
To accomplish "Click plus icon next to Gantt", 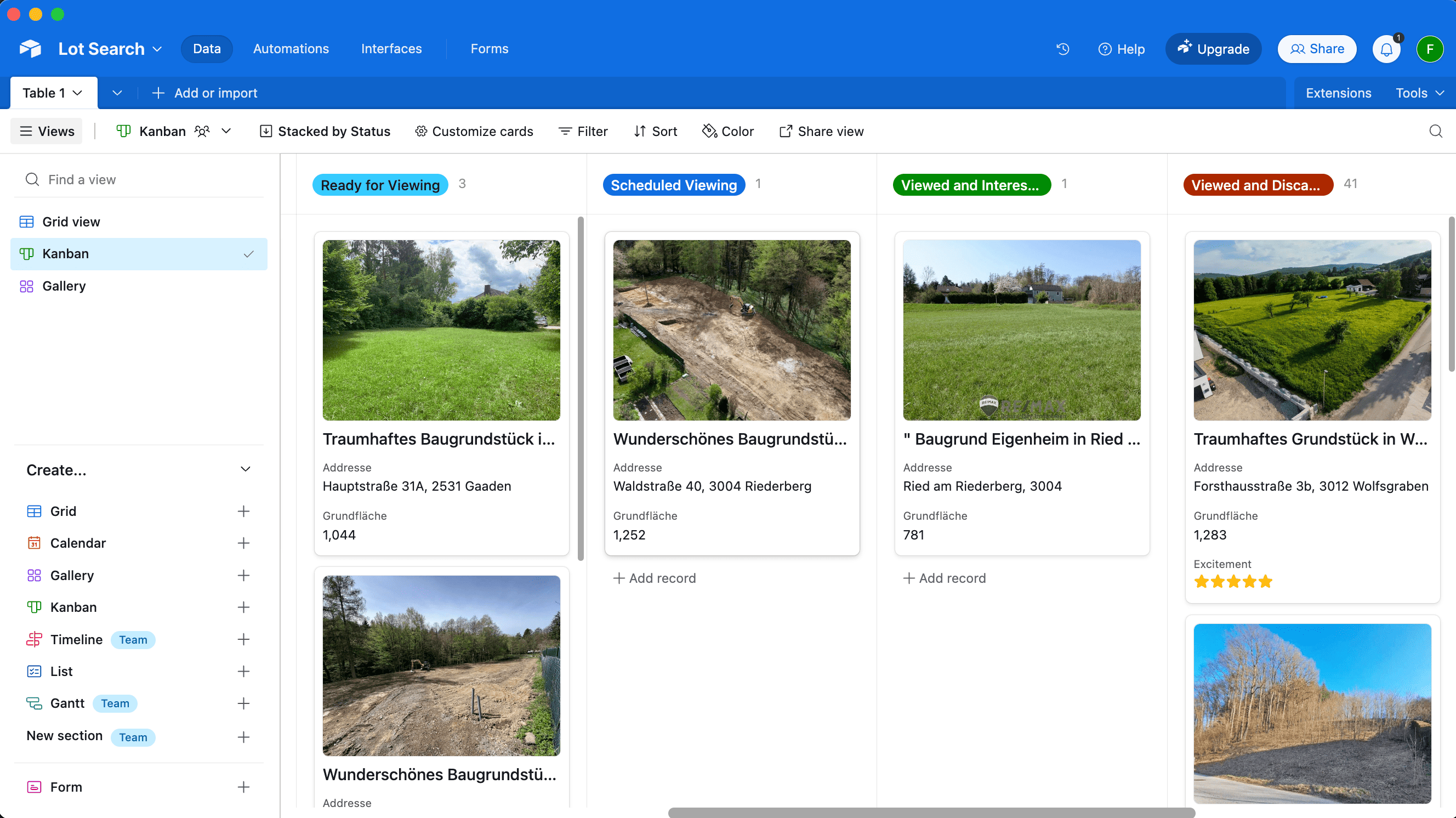I will click(243, 703).
